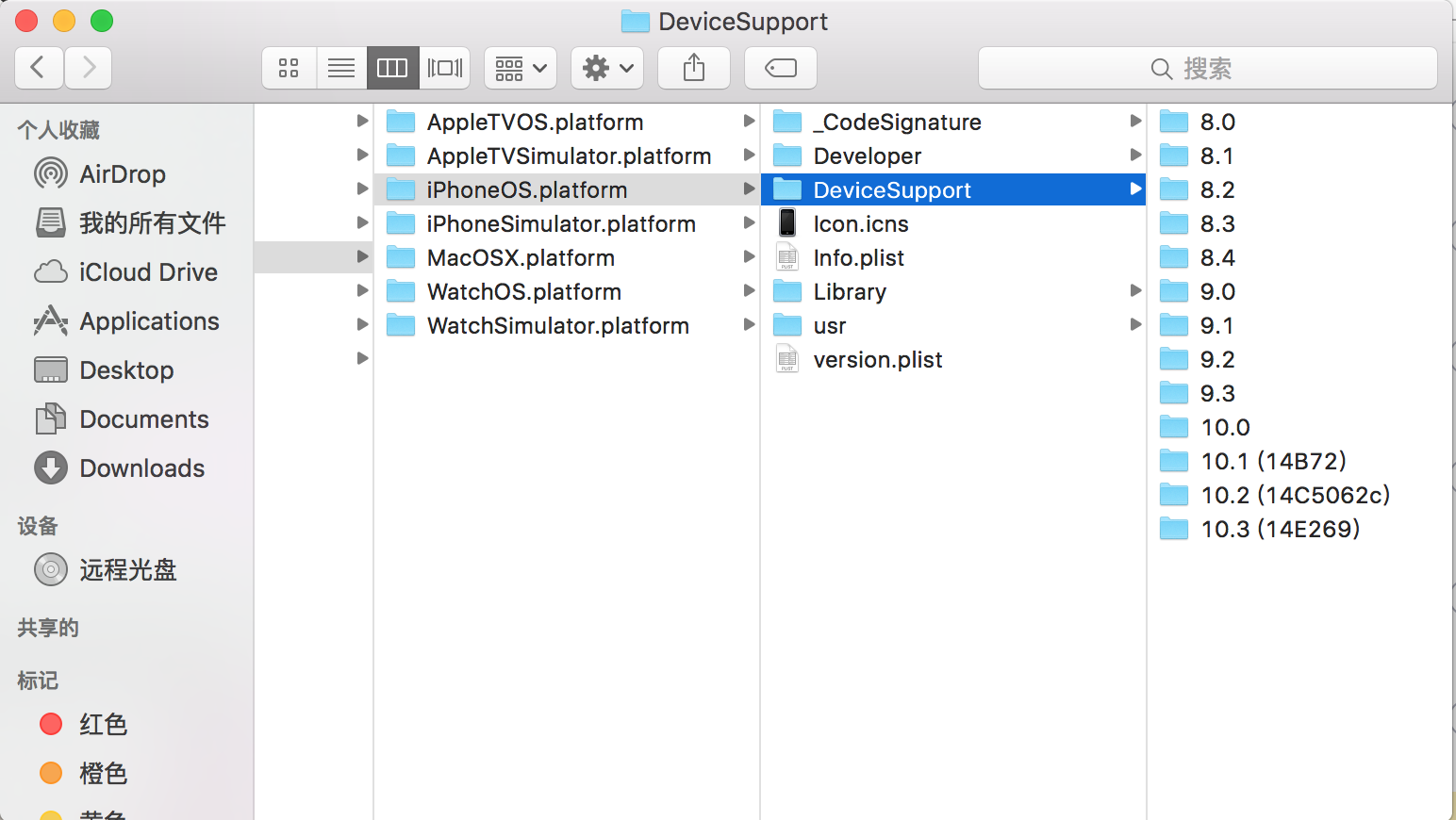This screenshot has height=820, width=1456.
Task: Open the arrange items dropdown
Action: pos(520,67)
